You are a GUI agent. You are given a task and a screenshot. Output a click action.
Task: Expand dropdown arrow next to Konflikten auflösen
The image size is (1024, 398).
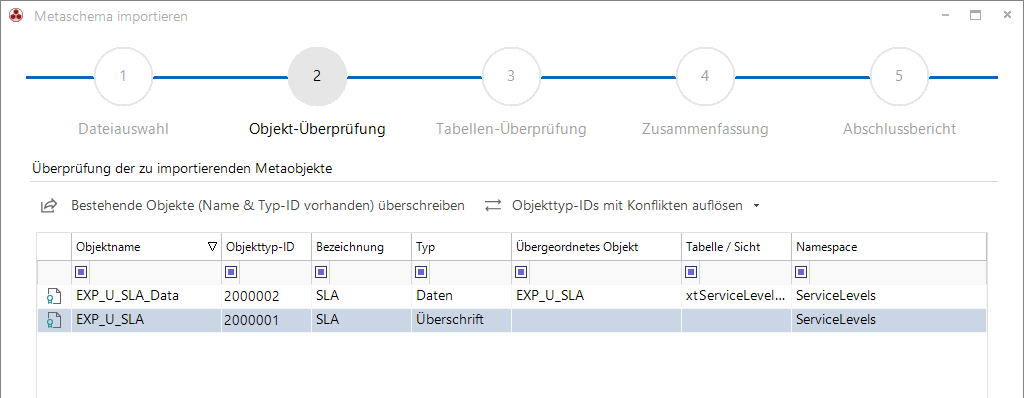(x=756, y=206)
